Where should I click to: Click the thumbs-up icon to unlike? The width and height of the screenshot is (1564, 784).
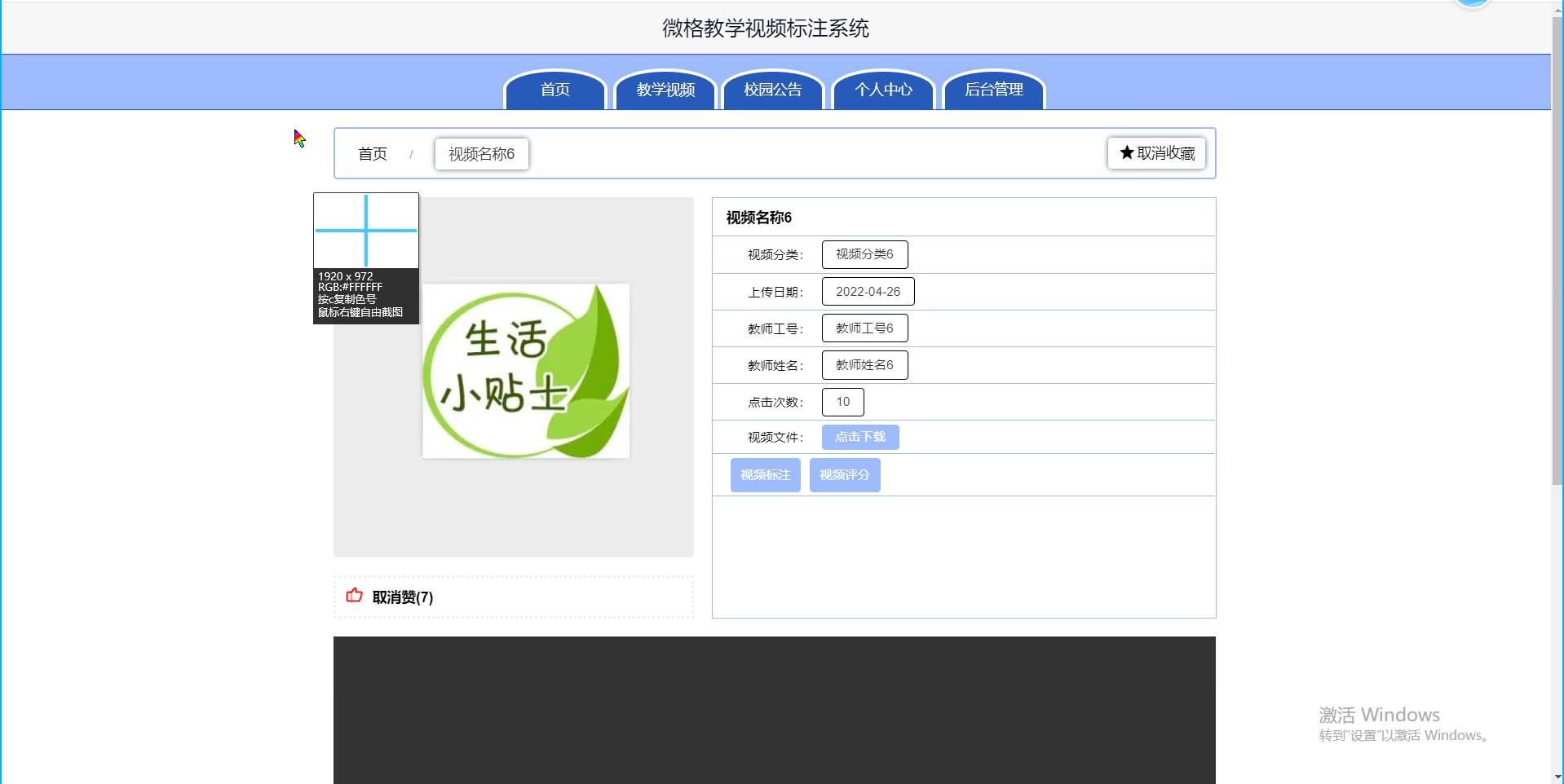pos(354,596)
